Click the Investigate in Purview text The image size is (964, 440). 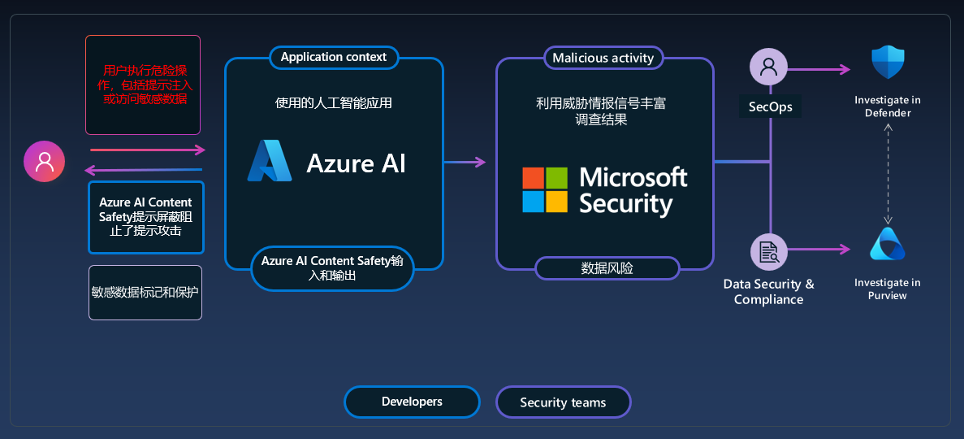click(x=887, y=289)
